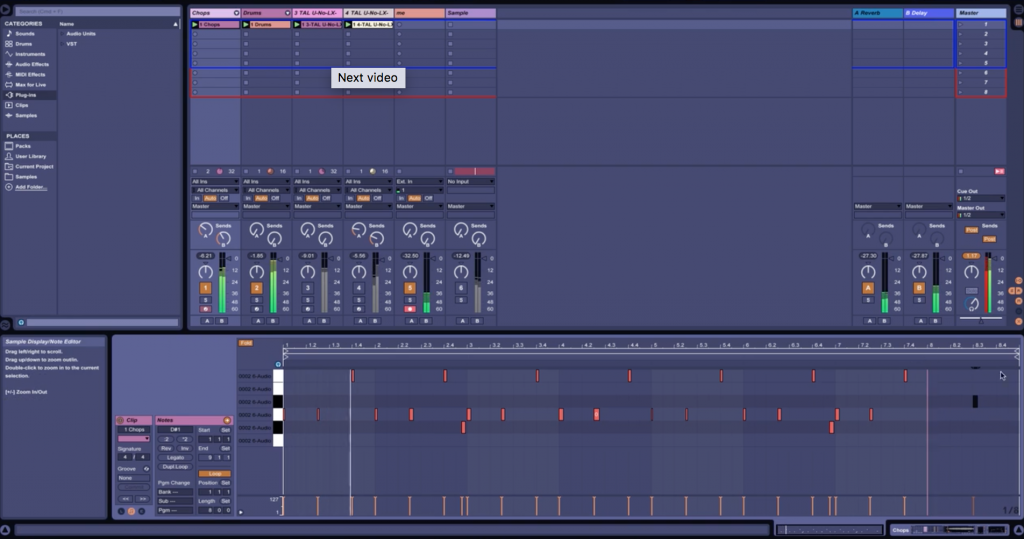Open All Ins input dropdown on Chops
This screenshot has height=539, width=1024.
pyautogui.click(x=214, y=181)
